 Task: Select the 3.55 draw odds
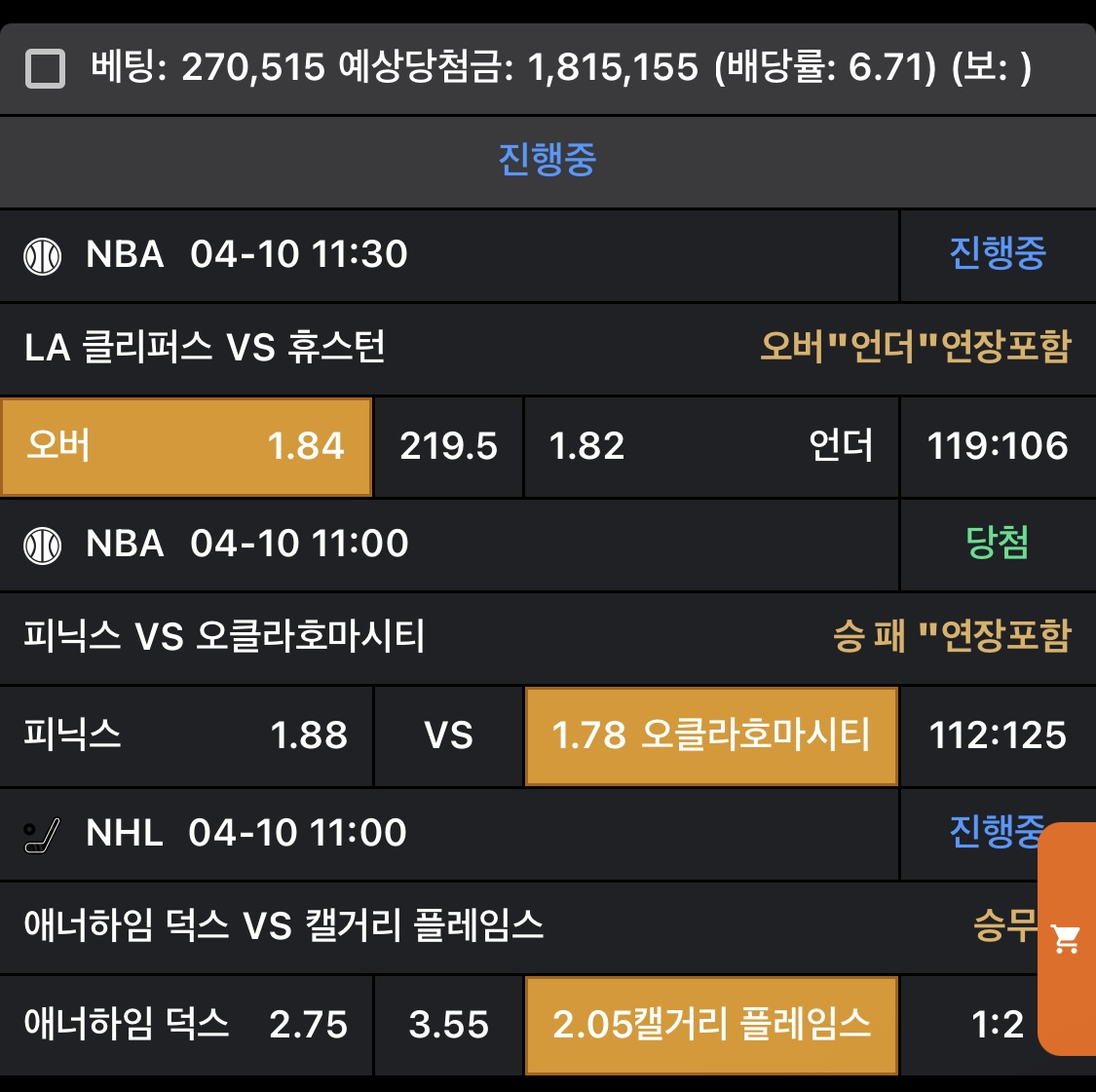pos(448,1025)
